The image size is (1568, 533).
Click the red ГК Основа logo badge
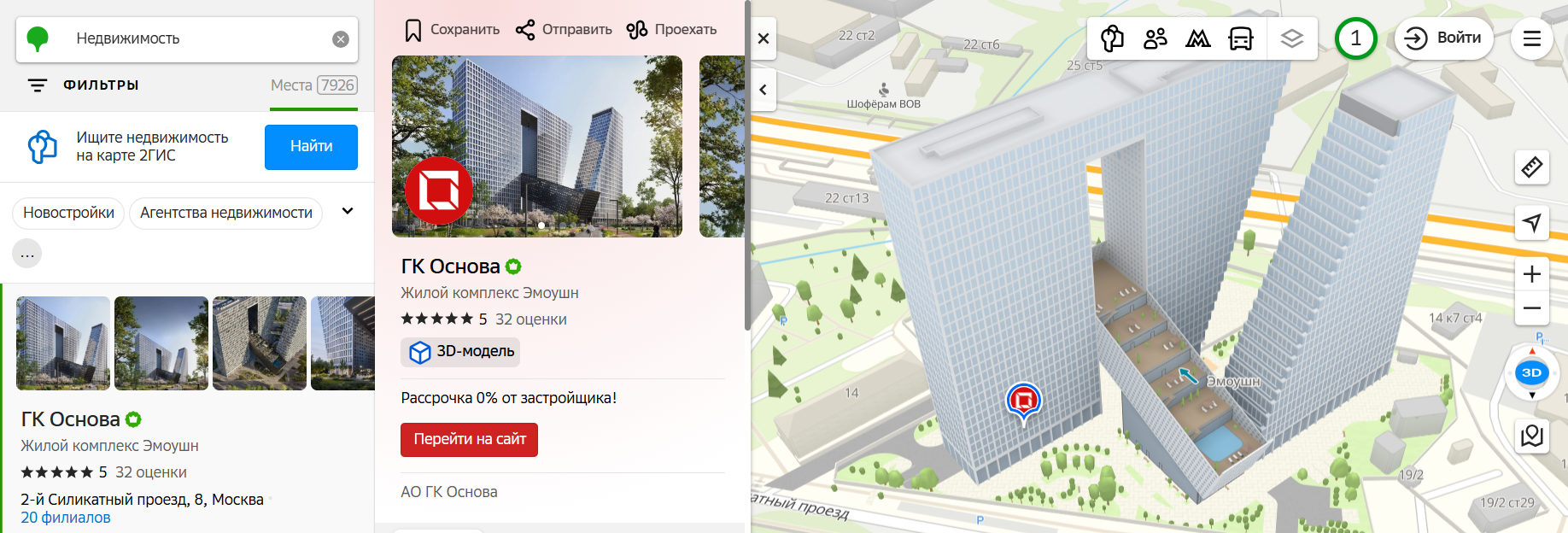tap(438, 190)
